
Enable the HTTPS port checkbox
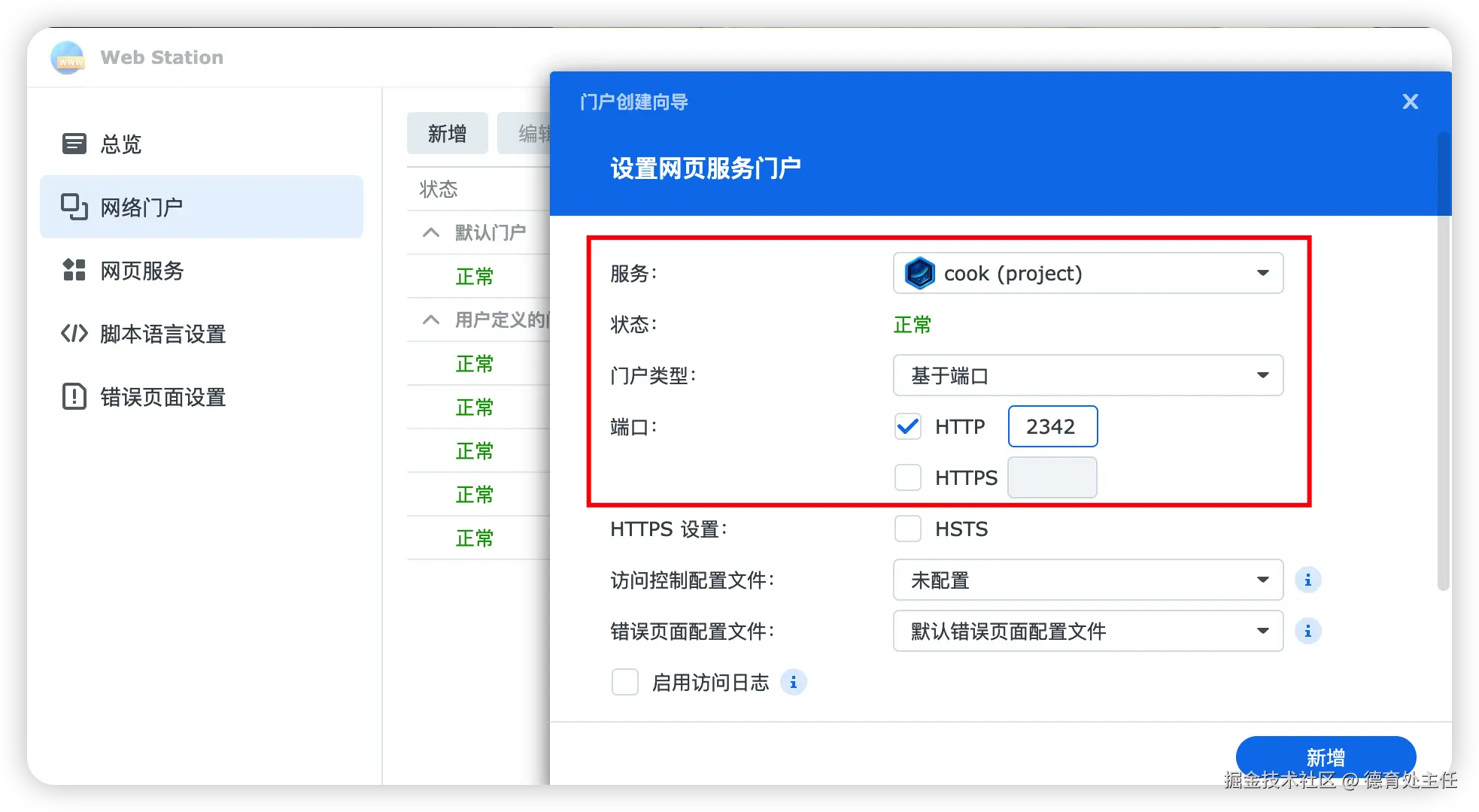pyautogui.click(x=908, y=477)
